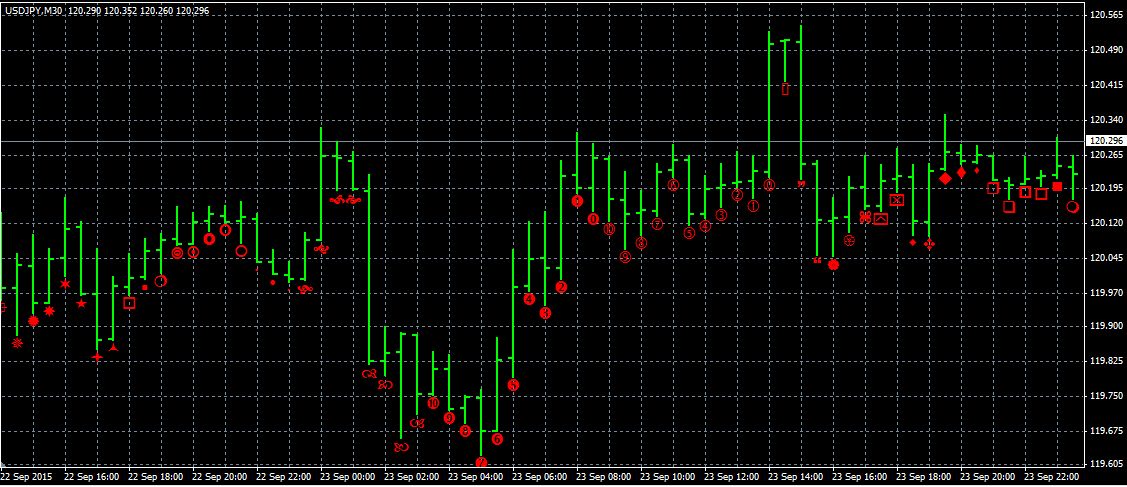Screen dimensions: 1127x487
Task: Select the hollow red square marker near 22 Sep 16:00
Action: coord(129,303)
